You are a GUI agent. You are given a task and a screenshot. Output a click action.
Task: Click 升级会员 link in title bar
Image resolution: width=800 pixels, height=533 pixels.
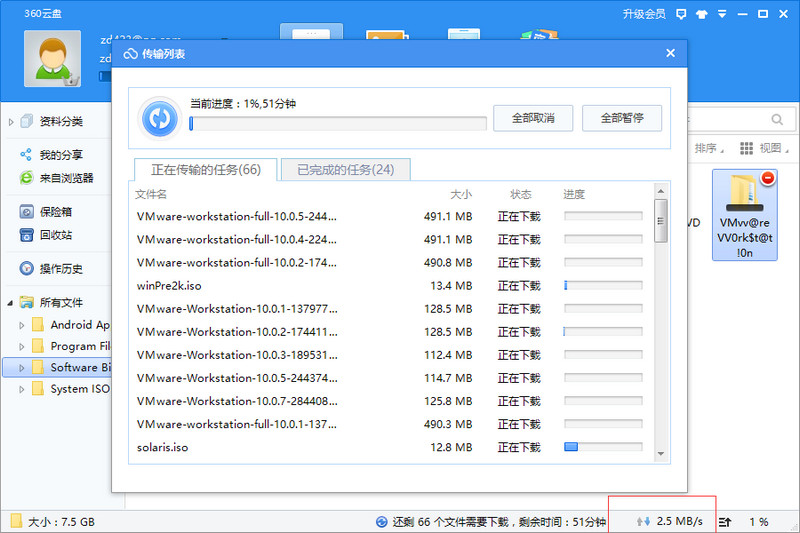click(x=644, y=14)
